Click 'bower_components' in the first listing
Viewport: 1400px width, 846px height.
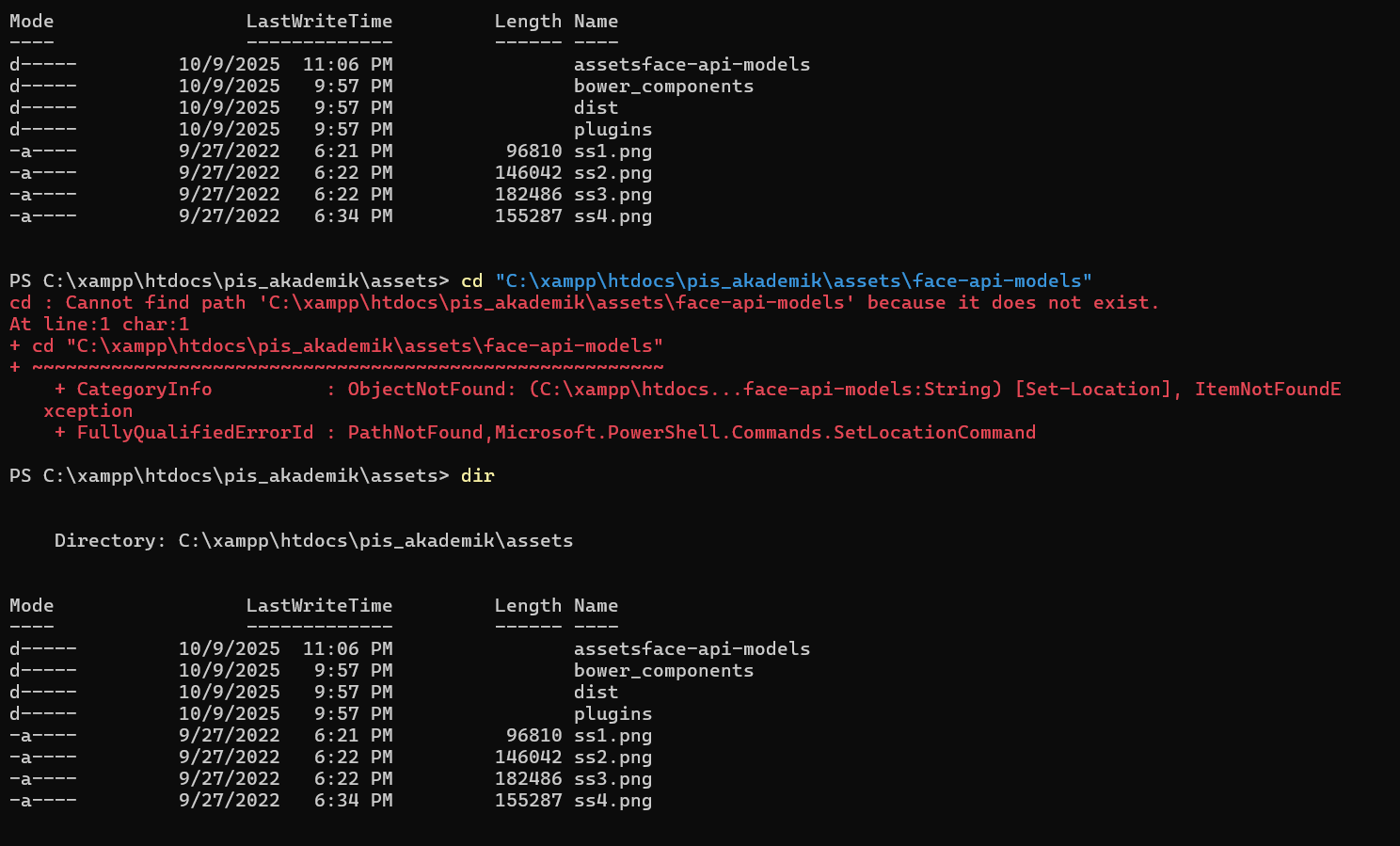click(663, 86)
